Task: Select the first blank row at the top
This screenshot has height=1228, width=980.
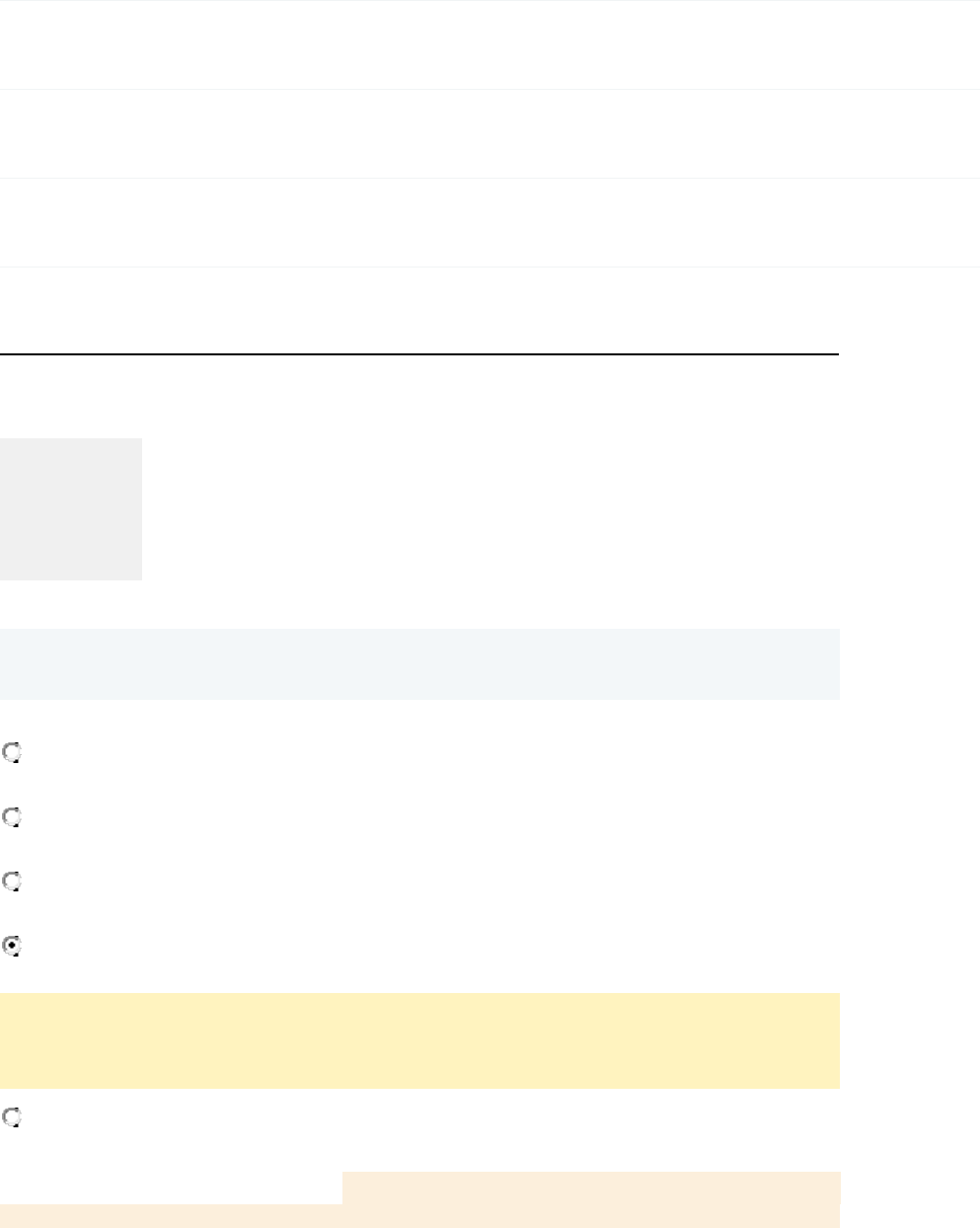Action: (x=490, y=44)
